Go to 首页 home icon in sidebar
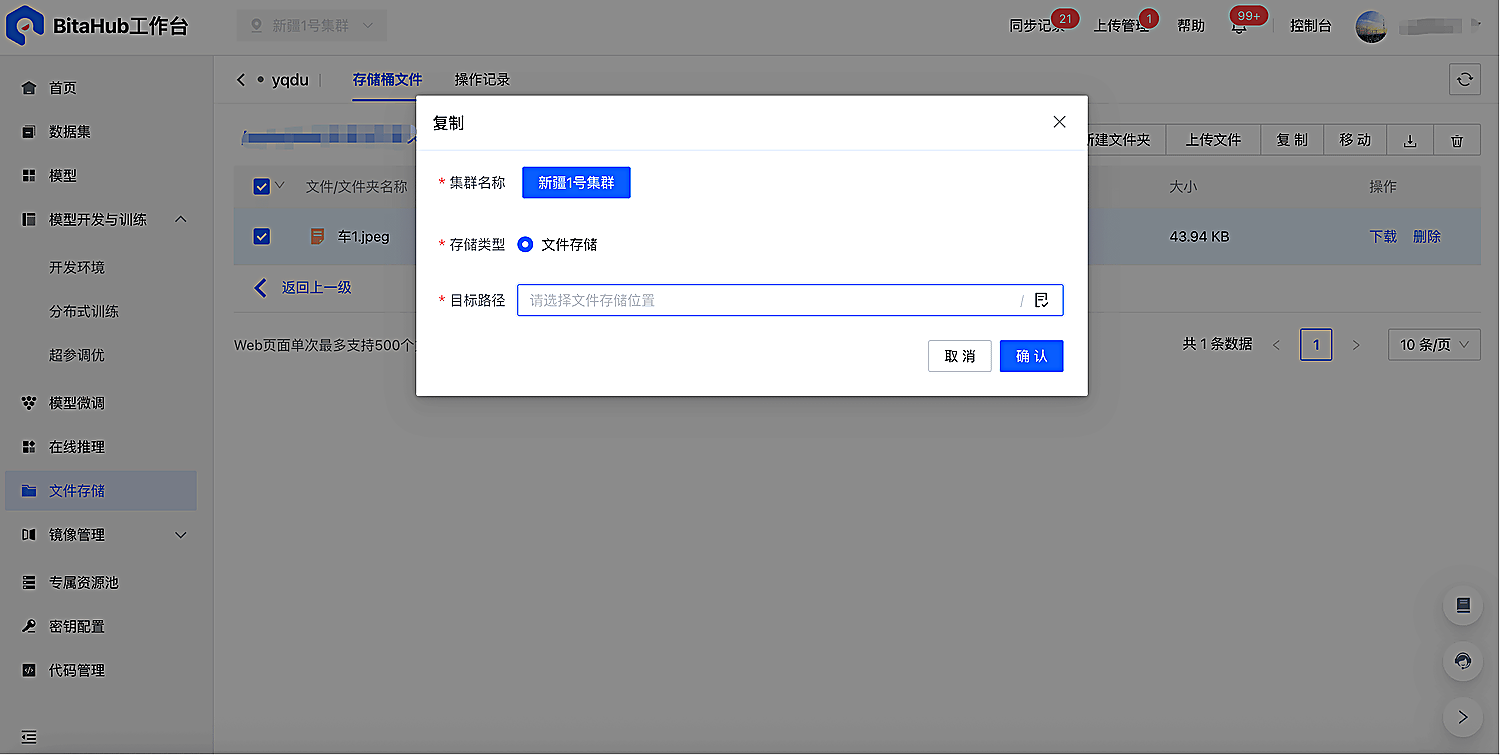This screenshot has height=755, width=1500. click(x=29, y=88)
